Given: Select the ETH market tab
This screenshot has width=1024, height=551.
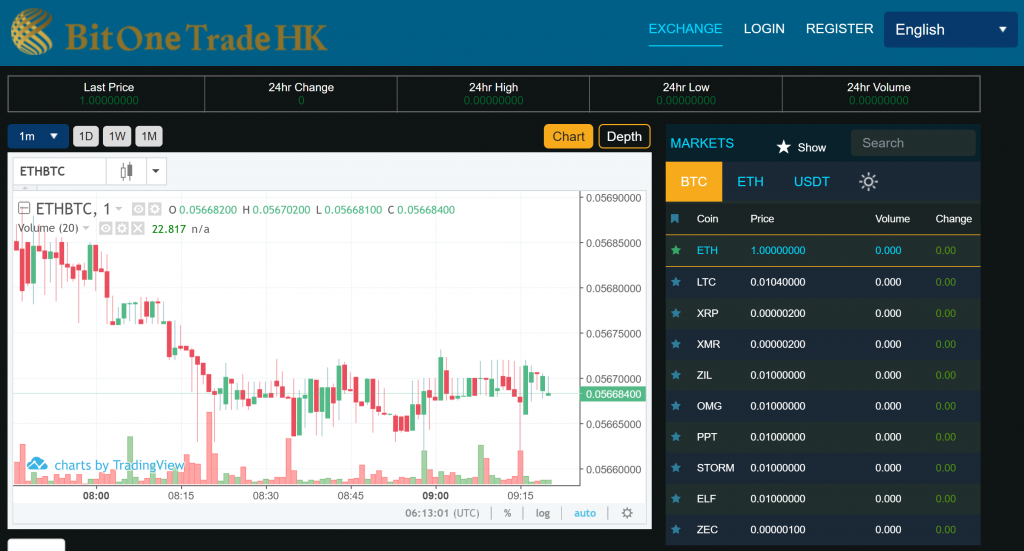Looking at the screenshot, I should 750,182.
